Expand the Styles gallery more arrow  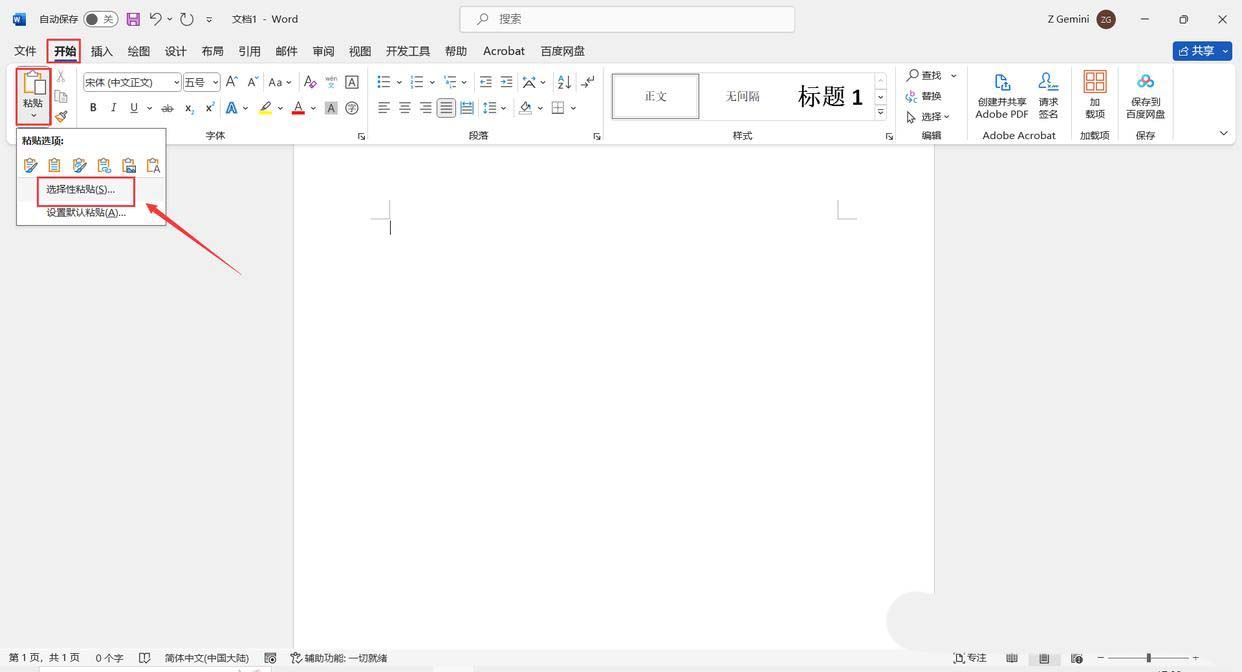881,113
